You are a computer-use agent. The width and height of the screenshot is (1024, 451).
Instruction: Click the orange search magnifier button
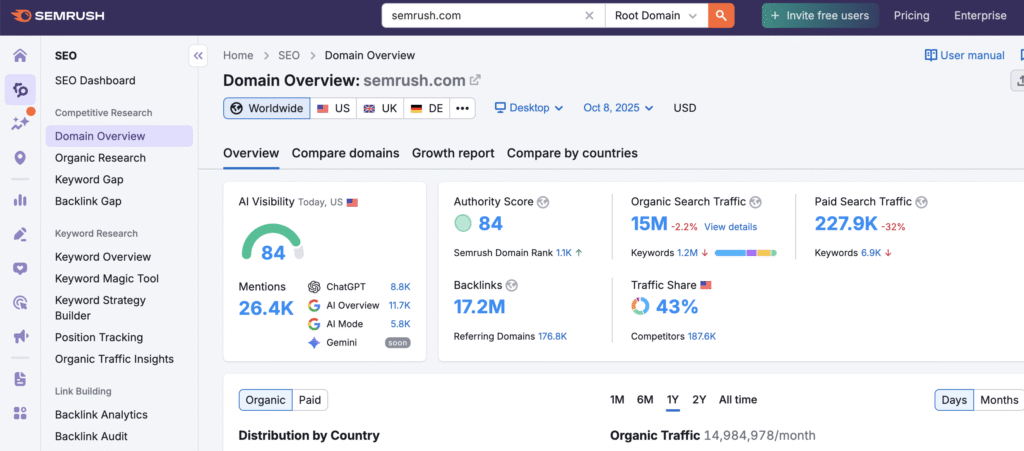pyautogui.click(x=721, y=15)
